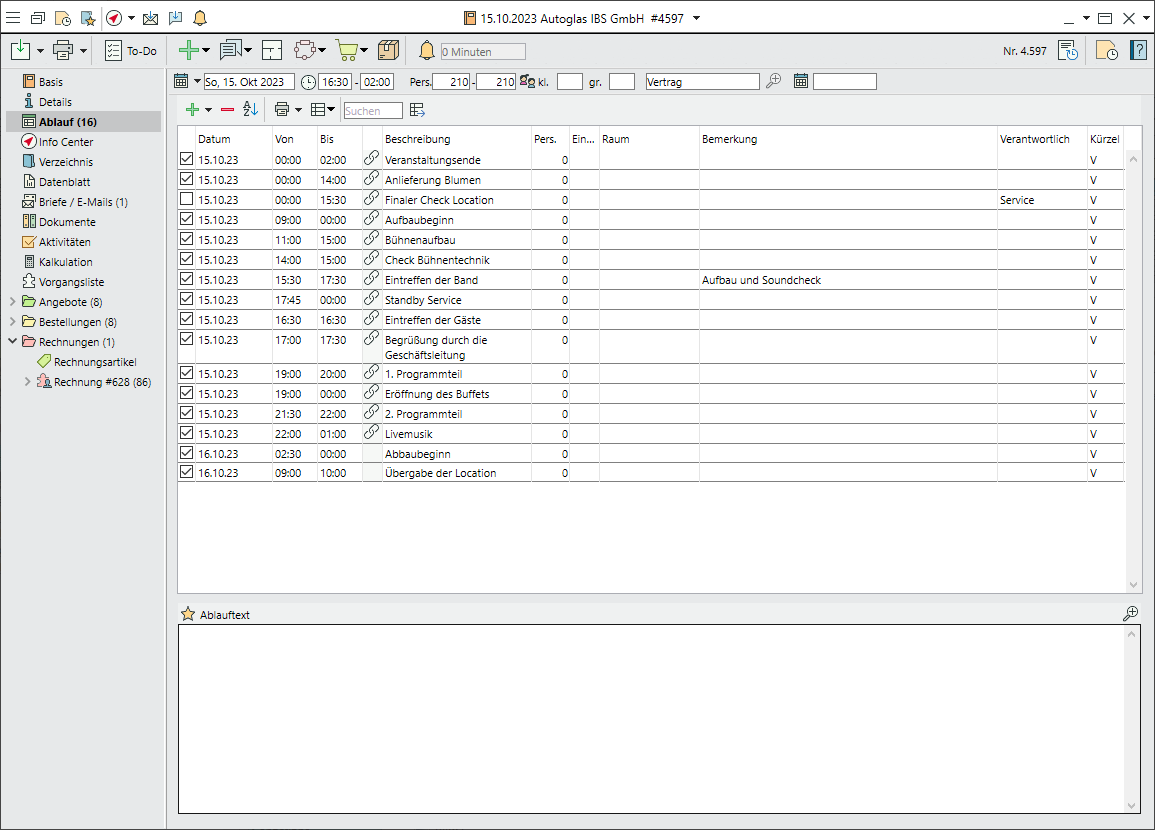Click the reminder bell next to Minuten field
Screen dimensions: 1155x830
tap(427, 51)
